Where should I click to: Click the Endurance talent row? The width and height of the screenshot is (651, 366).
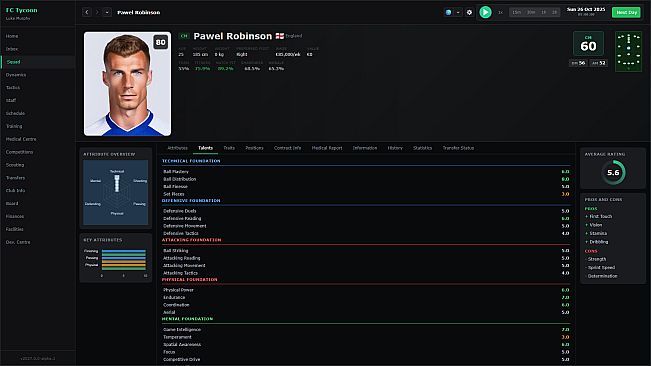(x=366, y=298)
